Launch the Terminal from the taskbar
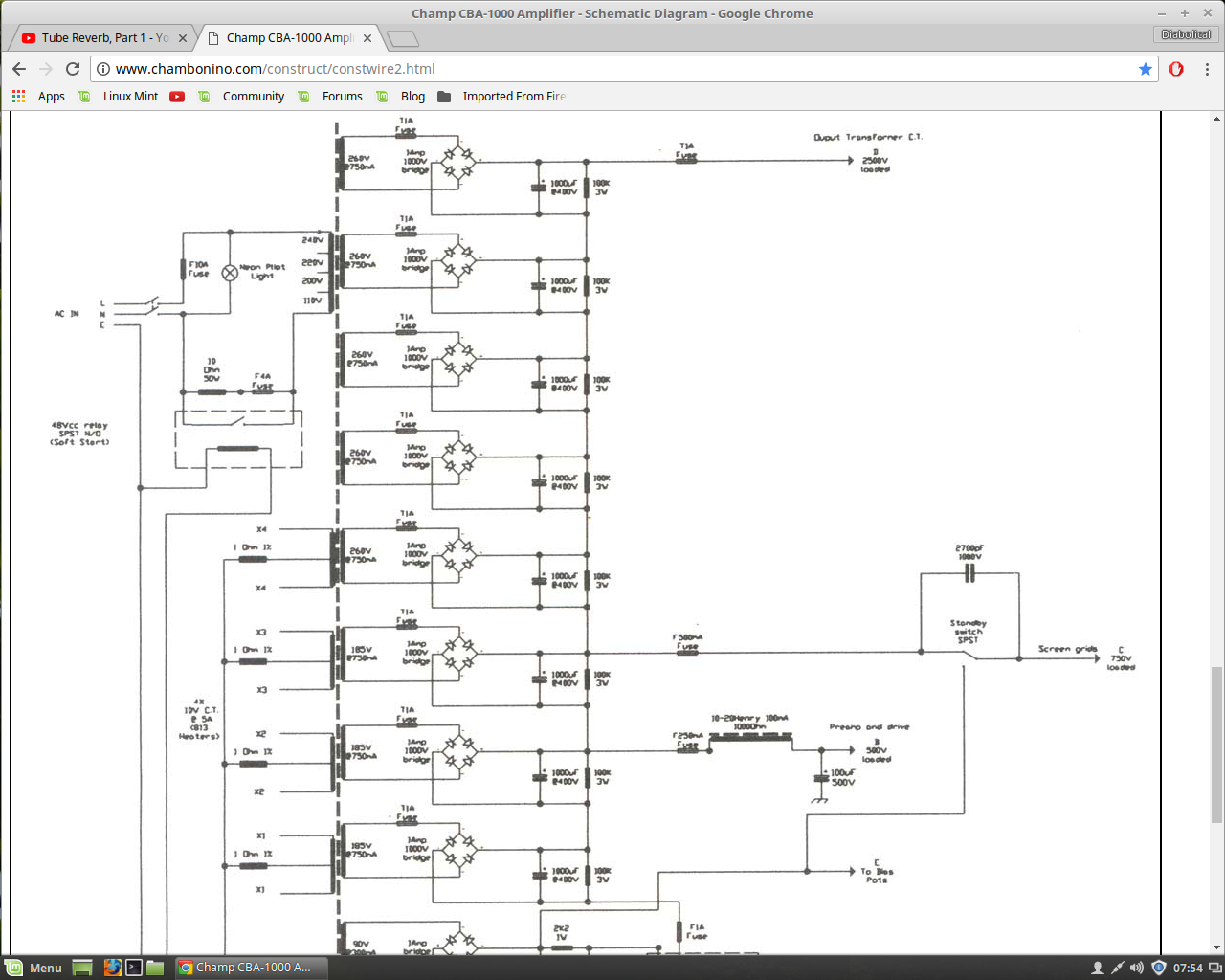 [134, 968]
